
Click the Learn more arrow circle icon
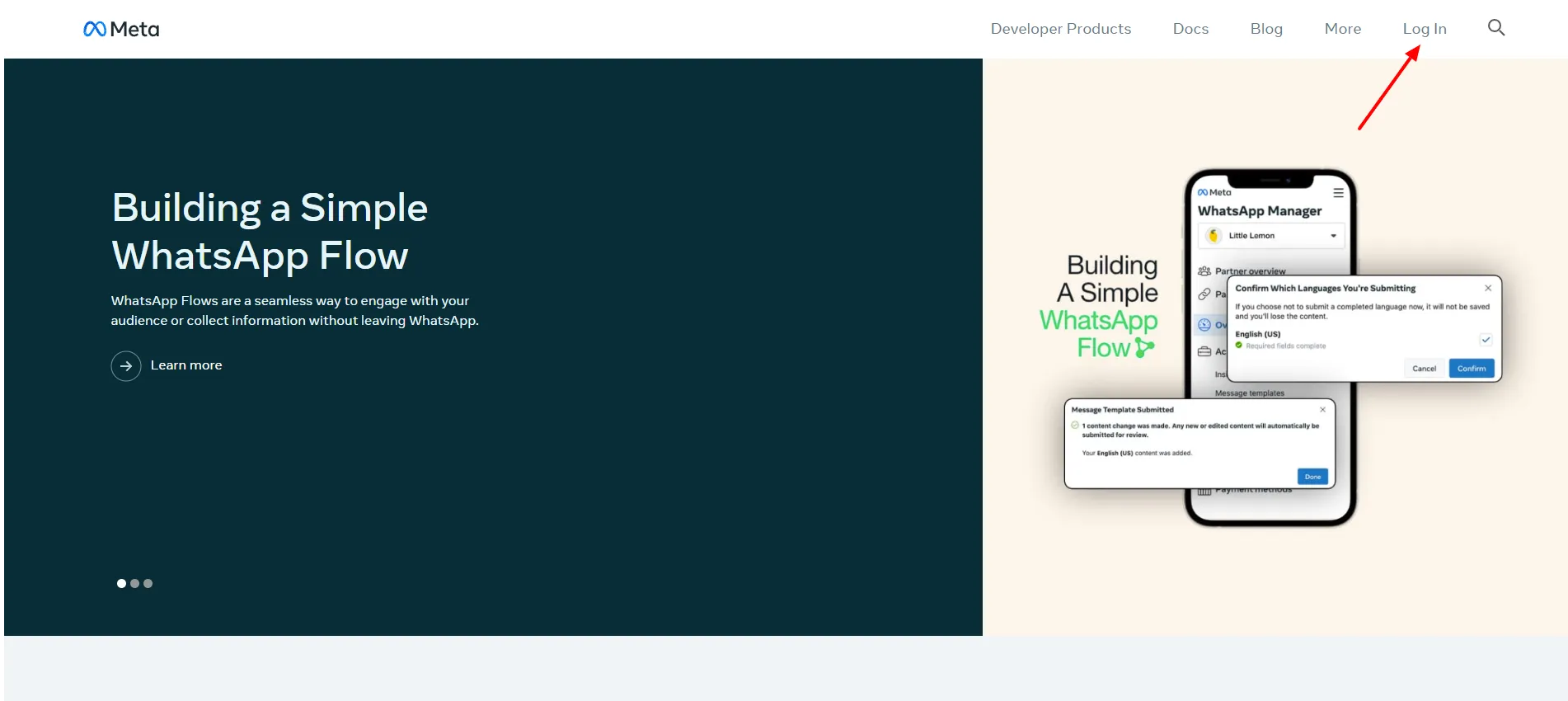pyautogui.click(x=126, y=365)
